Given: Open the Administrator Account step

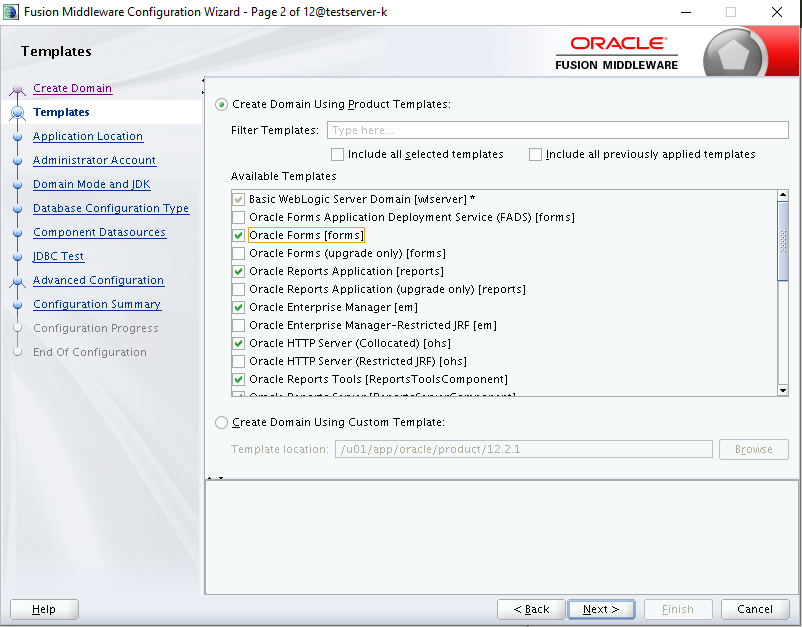Looking at the screenshot, I should pos(95,161).
